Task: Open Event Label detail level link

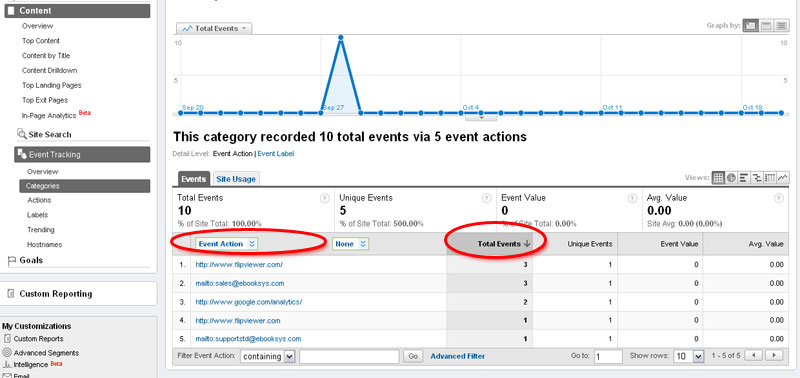Action: point(276,154)
